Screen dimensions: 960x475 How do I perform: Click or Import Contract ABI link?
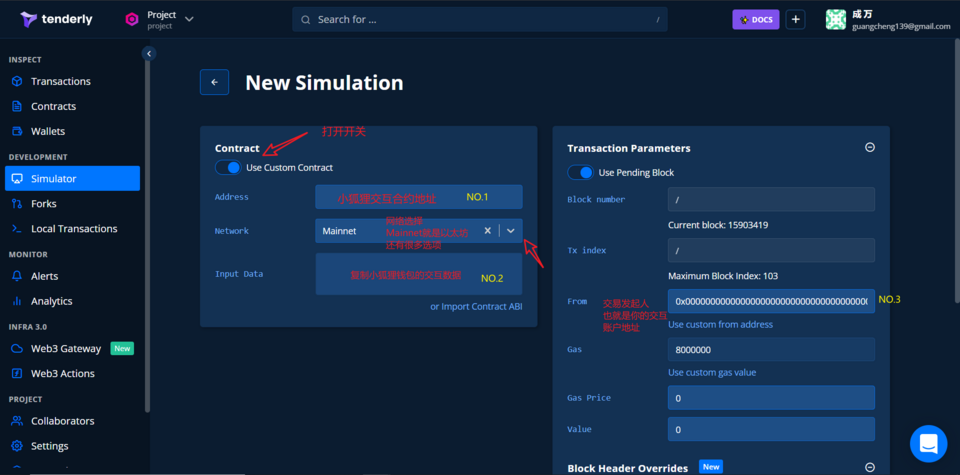476,307
